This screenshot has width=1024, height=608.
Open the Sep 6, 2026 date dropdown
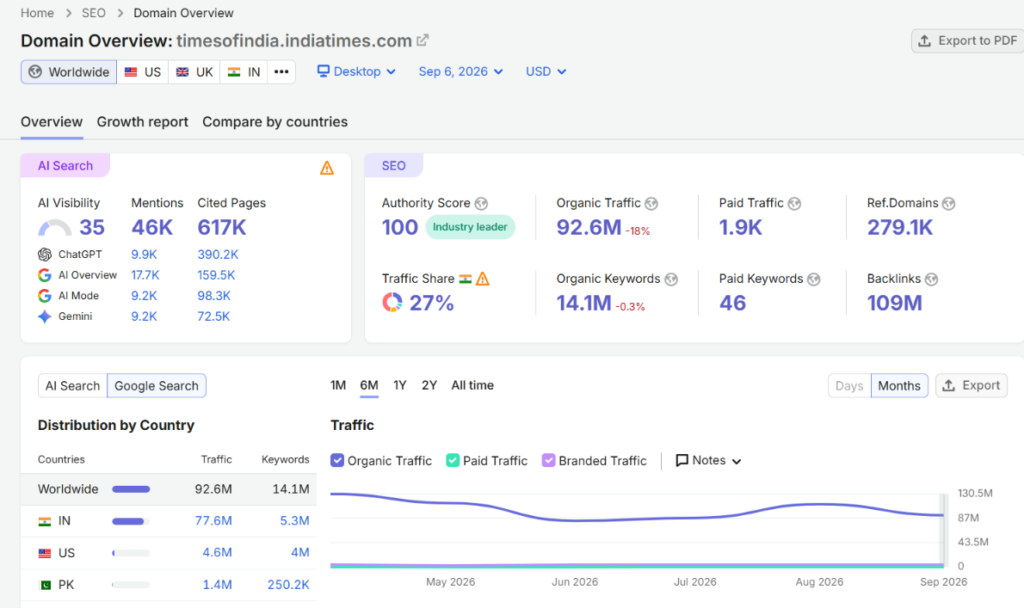pyautogui.click(x=461, y=72)
